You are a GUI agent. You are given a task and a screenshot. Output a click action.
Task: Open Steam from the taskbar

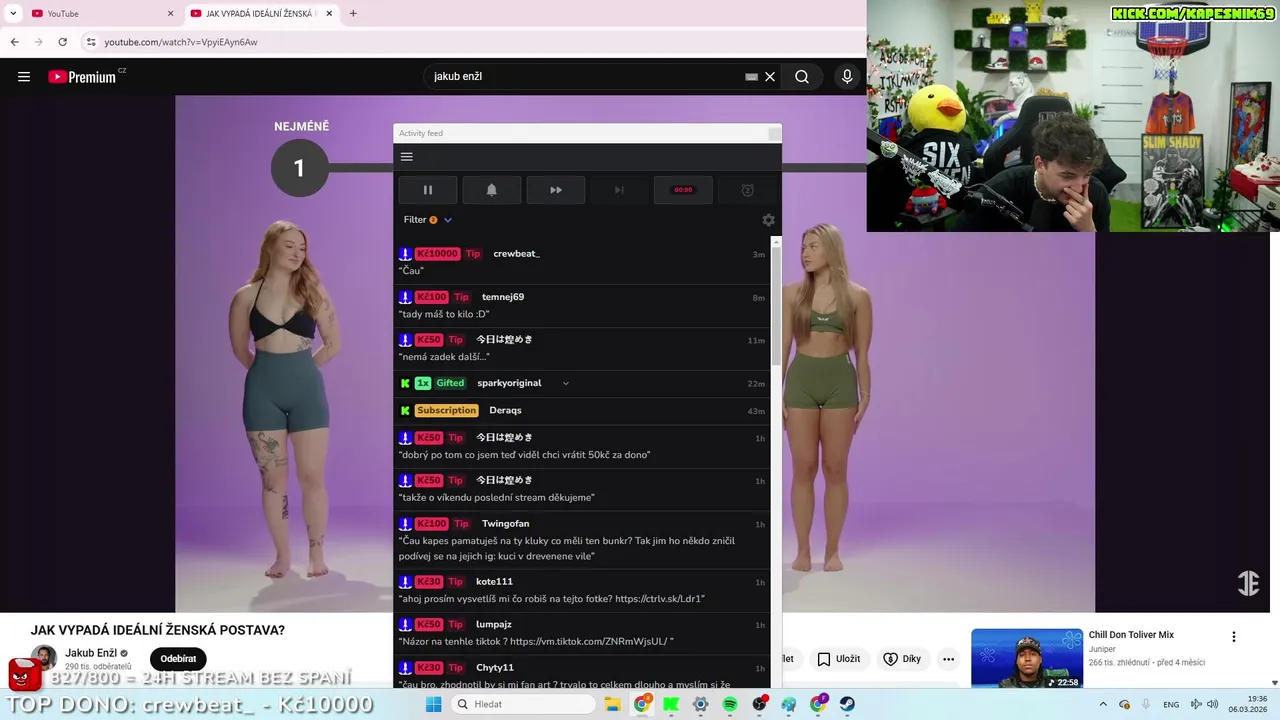click(847, 704)
